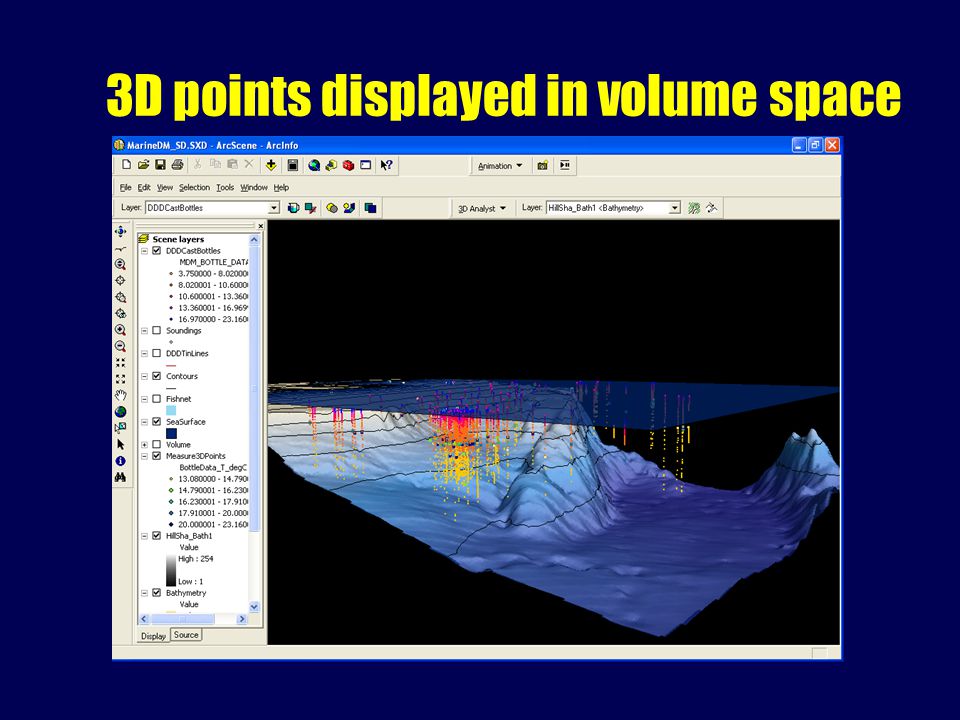Open the Selection menu
This screenshot has height=720, width=960.
point(194,187)
